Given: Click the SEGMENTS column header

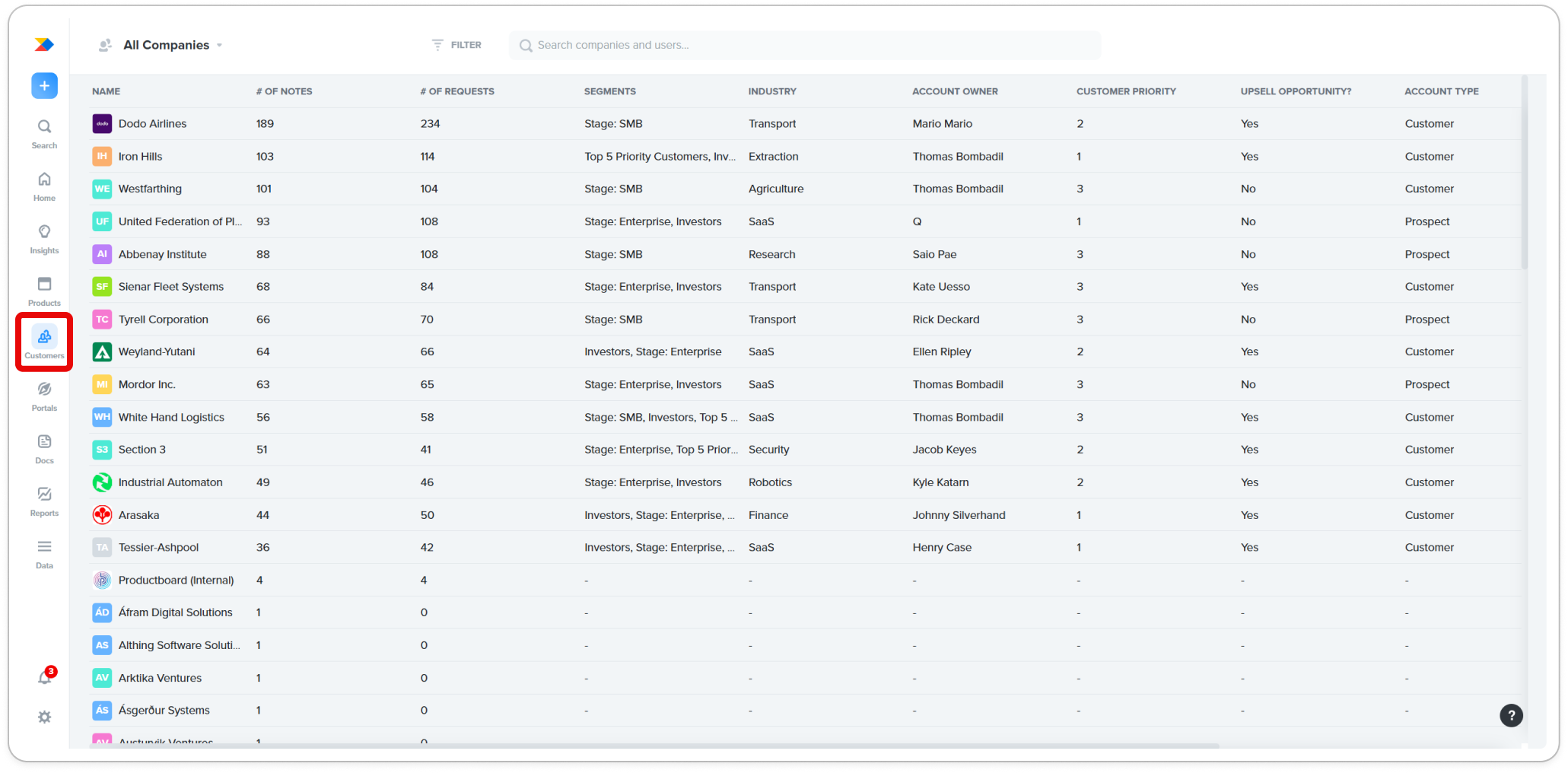Looking at the screenshot, I should click(x=610, y=91).
